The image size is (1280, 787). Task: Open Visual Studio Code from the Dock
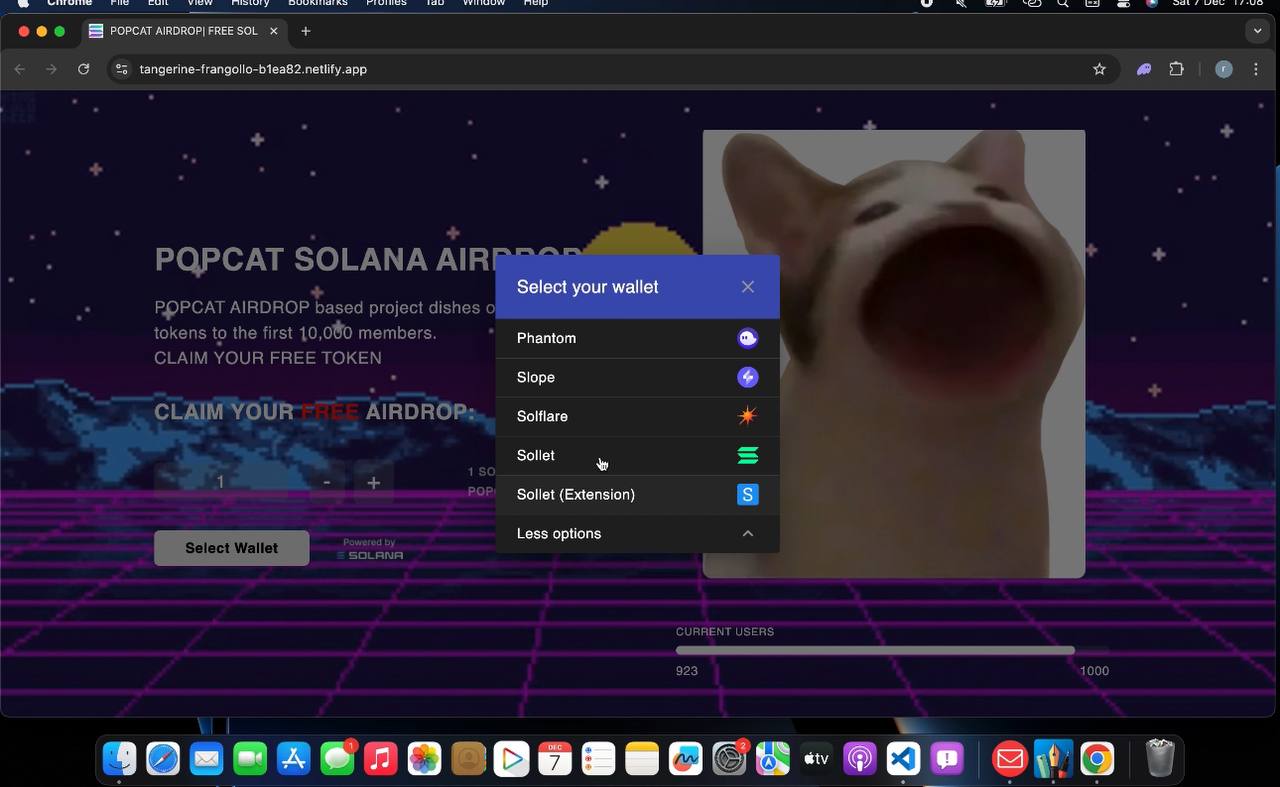point(903,760)
